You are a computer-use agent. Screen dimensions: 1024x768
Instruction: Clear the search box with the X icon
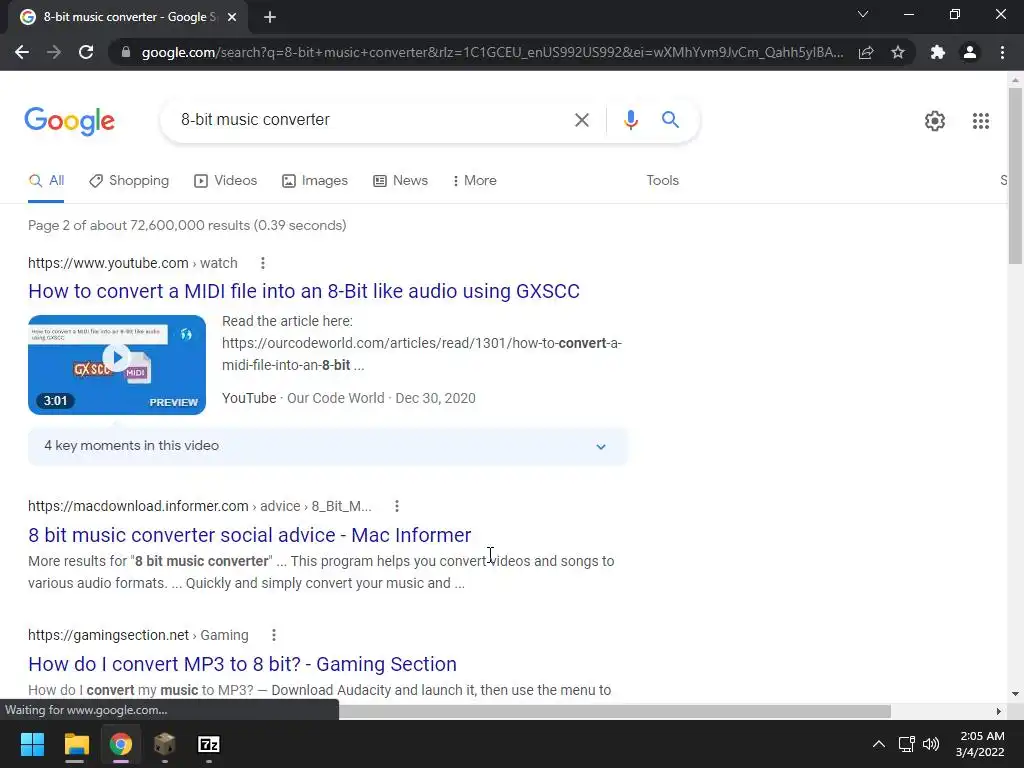click(x=581, y=120)
